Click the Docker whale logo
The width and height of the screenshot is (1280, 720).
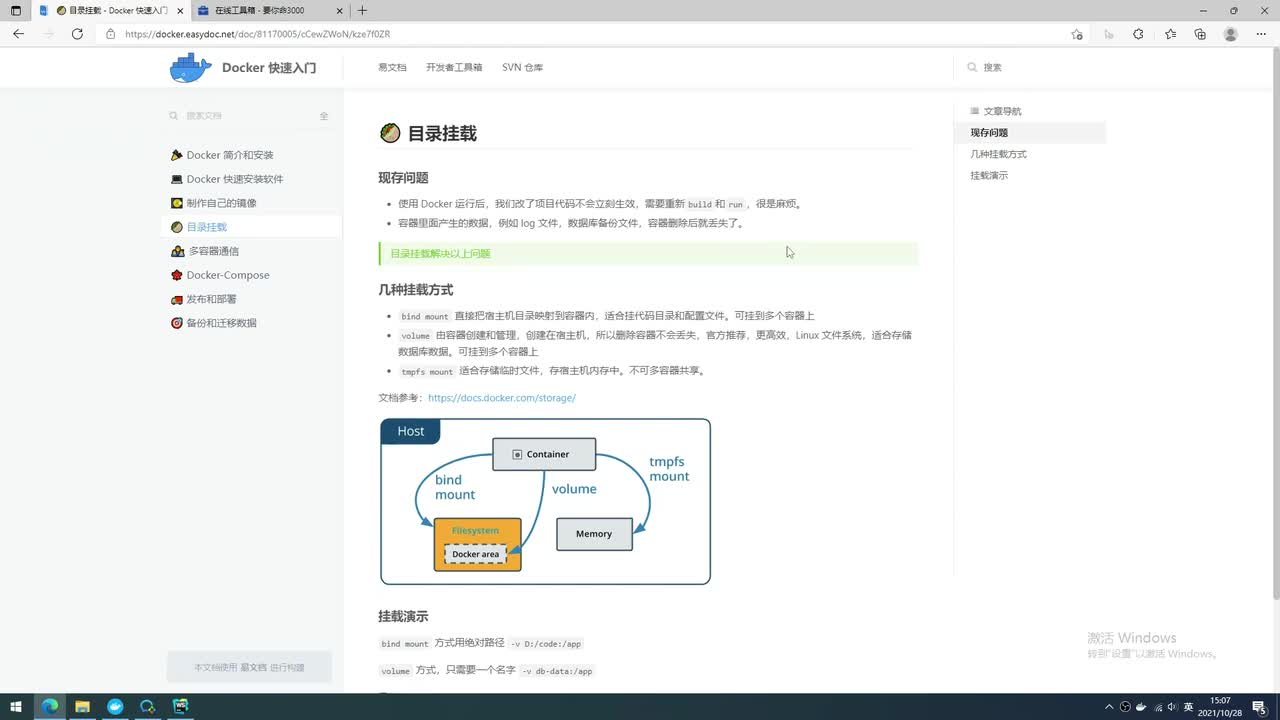tap(191, 68)
